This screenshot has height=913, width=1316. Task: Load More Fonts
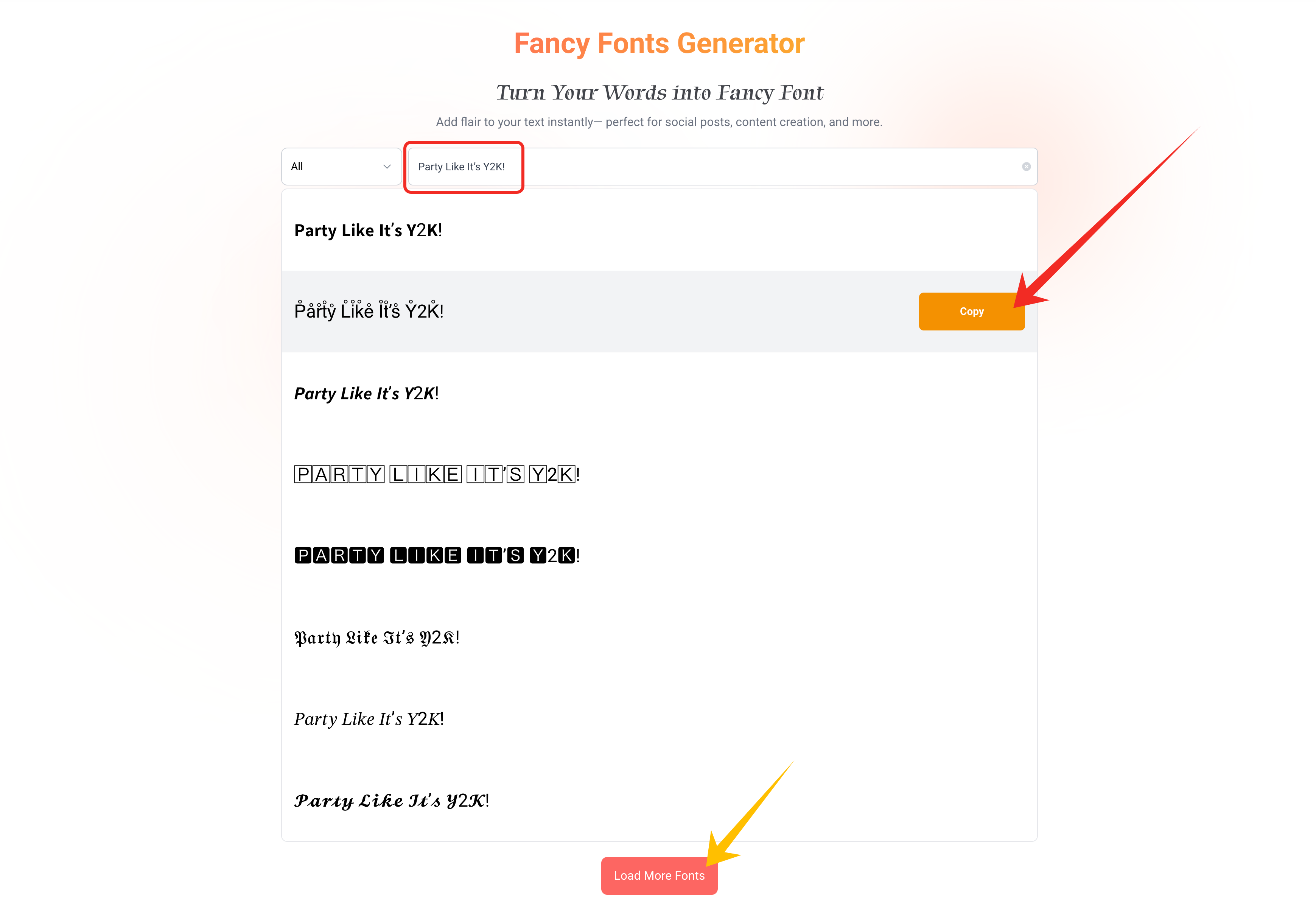pyautogui.click(x=659, y=875)
